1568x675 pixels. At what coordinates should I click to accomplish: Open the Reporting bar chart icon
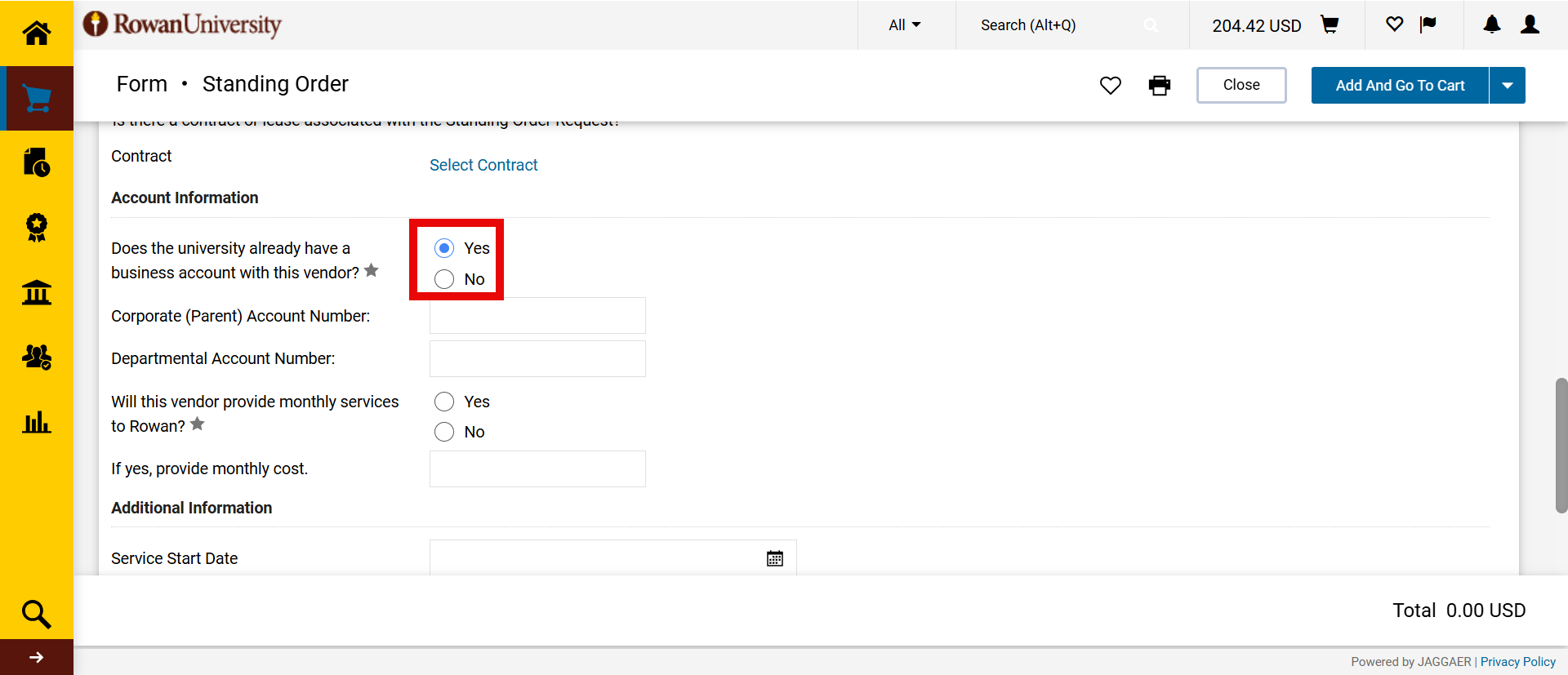36,422
